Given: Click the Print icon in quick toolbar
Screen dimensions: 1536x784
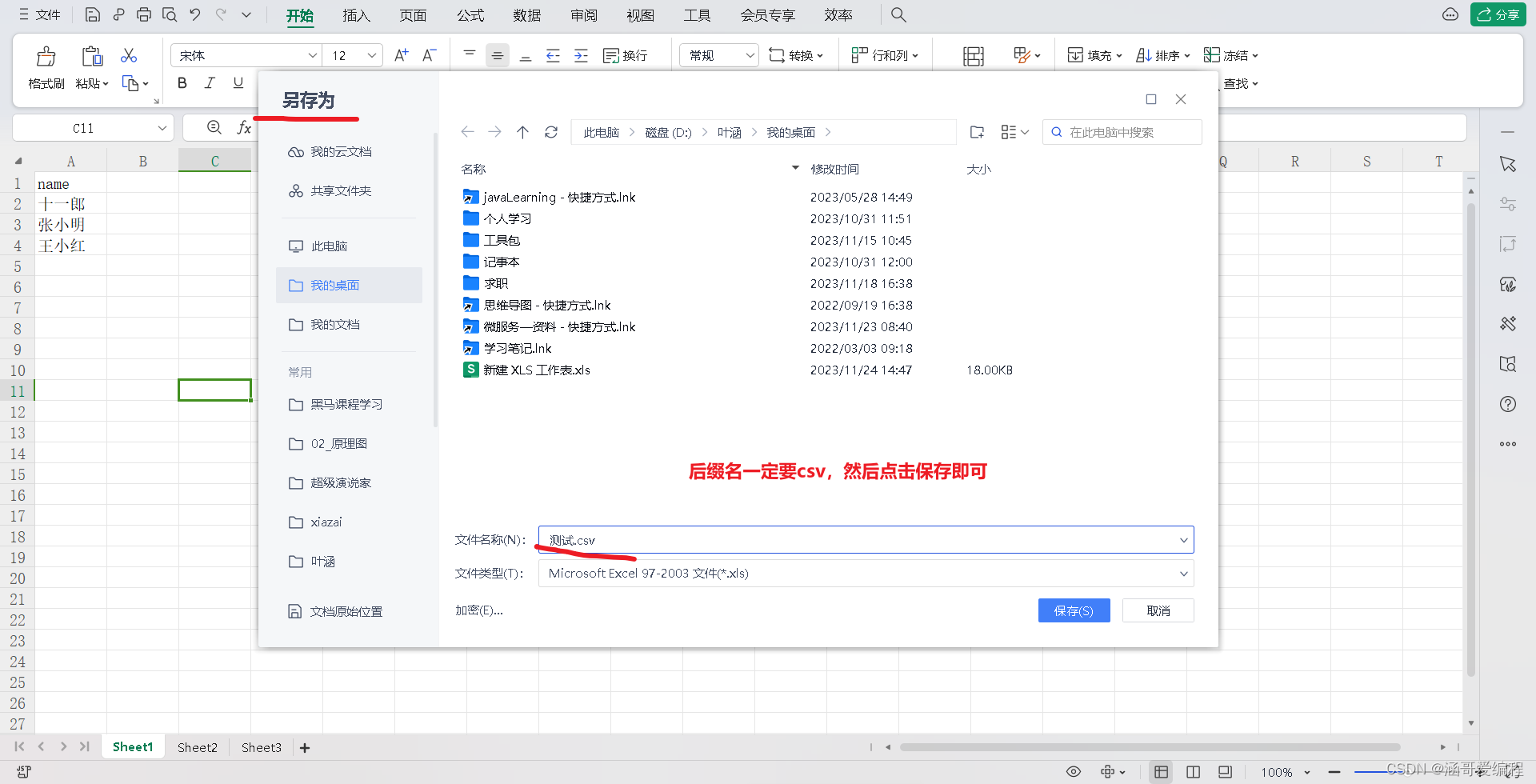Looking at the screenshot, I should [144, 14].
